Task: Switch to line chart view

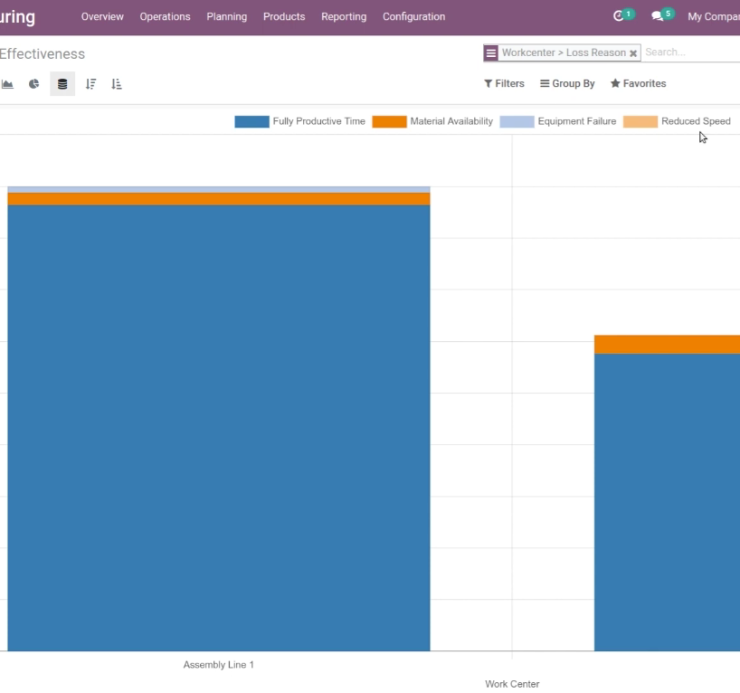Action: tap(7, 84)
